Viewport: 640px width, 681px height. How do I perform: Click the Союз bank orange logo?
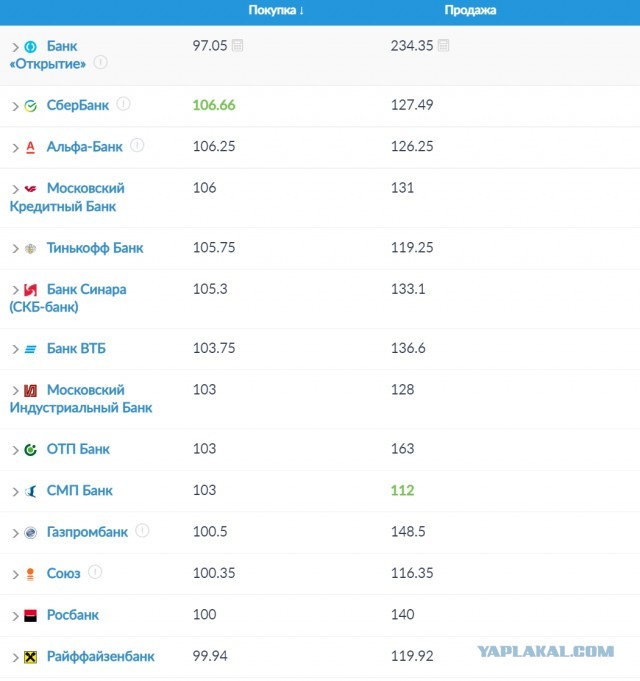pyautogui.click(x=30, y=574)
